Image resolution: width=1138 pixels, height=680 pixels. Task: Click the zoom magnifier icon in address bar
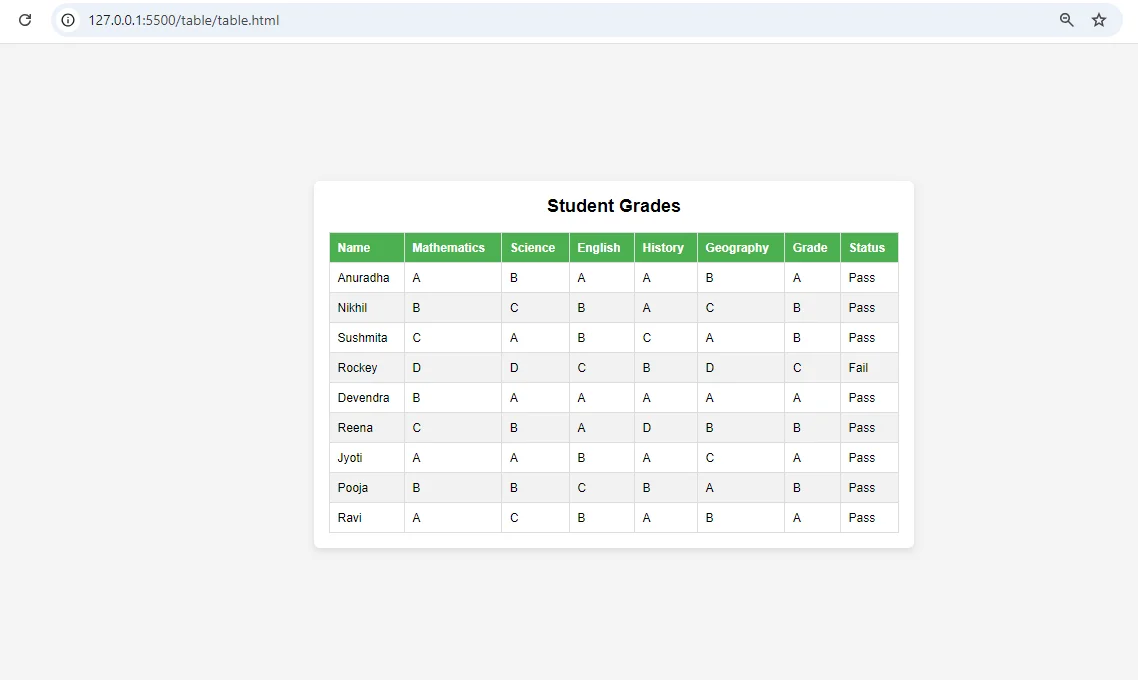click(x=1066, y=19)
